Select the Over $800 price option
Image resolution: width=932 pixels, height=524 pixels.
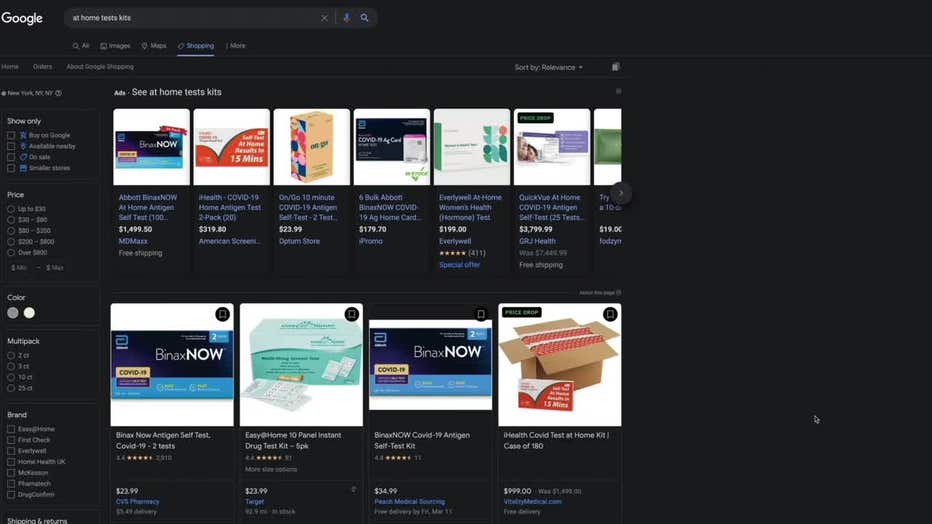pyautogui.click(x=11, y=252)
